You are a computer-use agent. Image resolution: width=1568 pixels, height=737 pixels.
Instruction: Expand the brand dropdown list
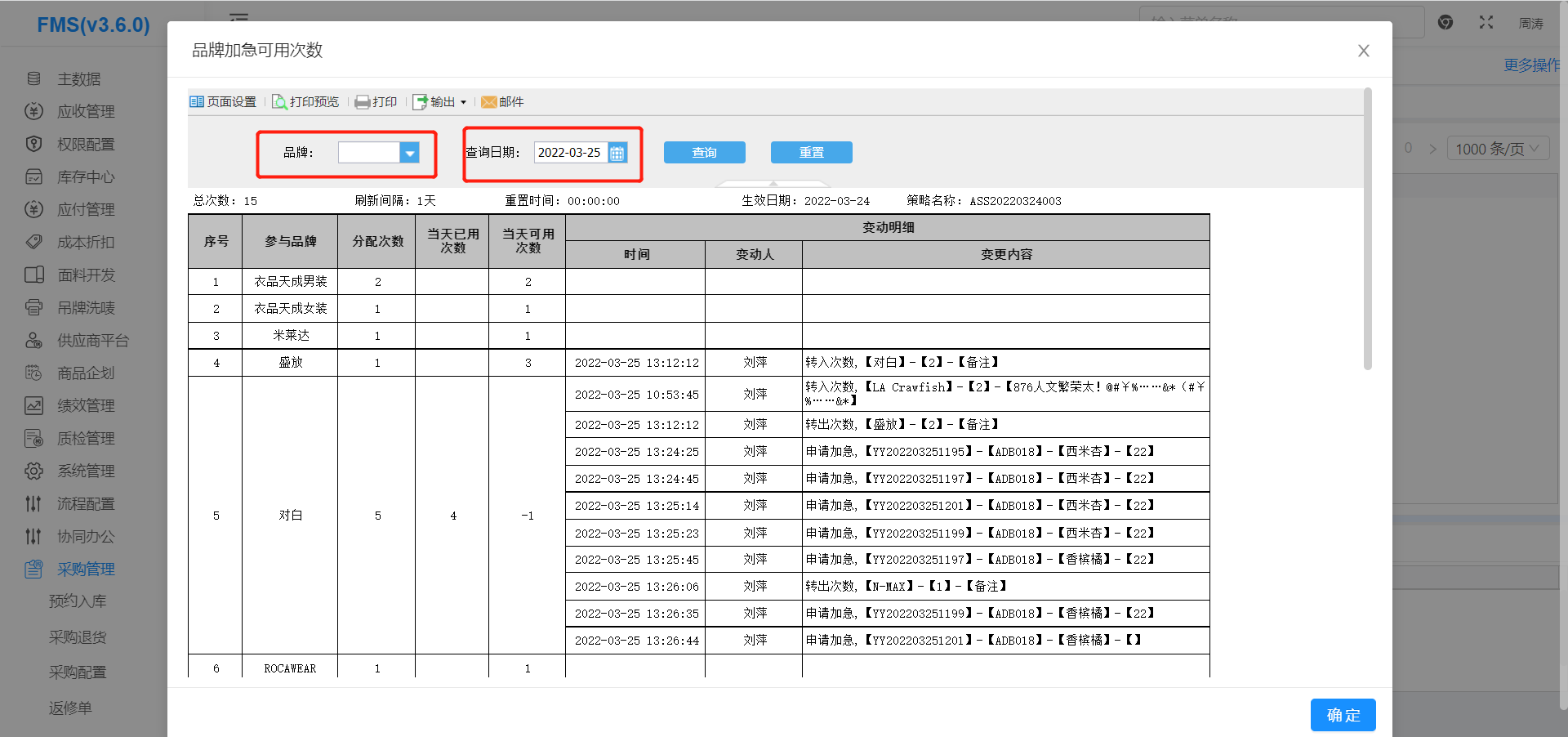pos(409,153)
